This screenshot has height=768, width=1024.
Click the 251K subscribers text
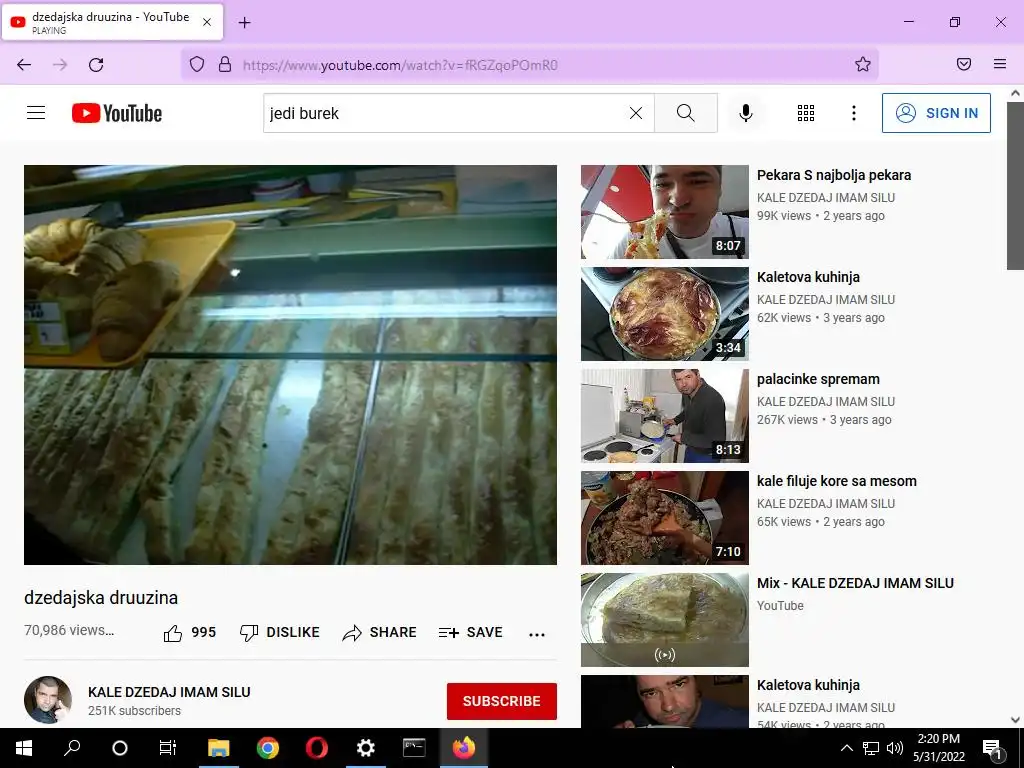click(x=135, y=711)
